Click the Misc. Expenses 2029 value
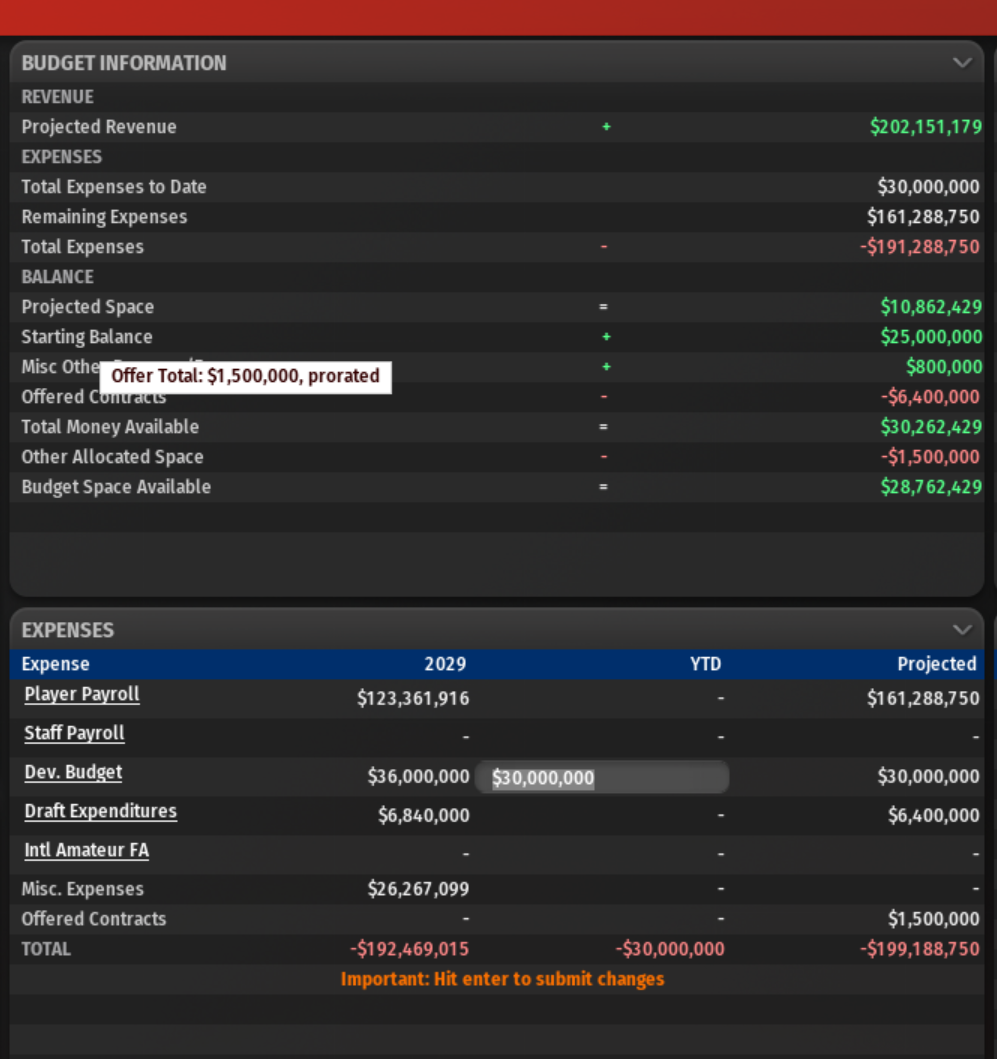The height and width of the screenshot is (1059, 997). tap(413, 889)
